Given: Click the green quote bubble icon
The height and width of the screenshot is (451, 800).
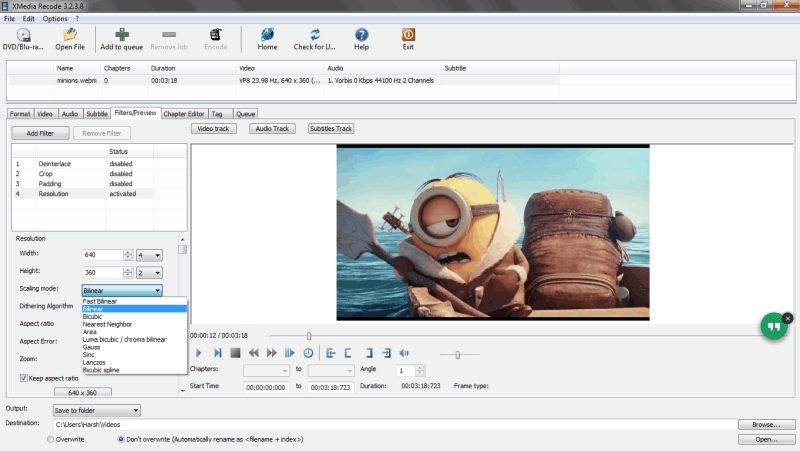Looking at the screenshot, I should tap(773, 327).
